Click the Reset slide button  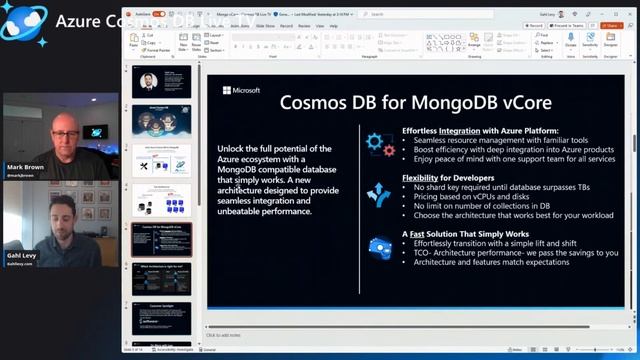[x=212, y=42]
